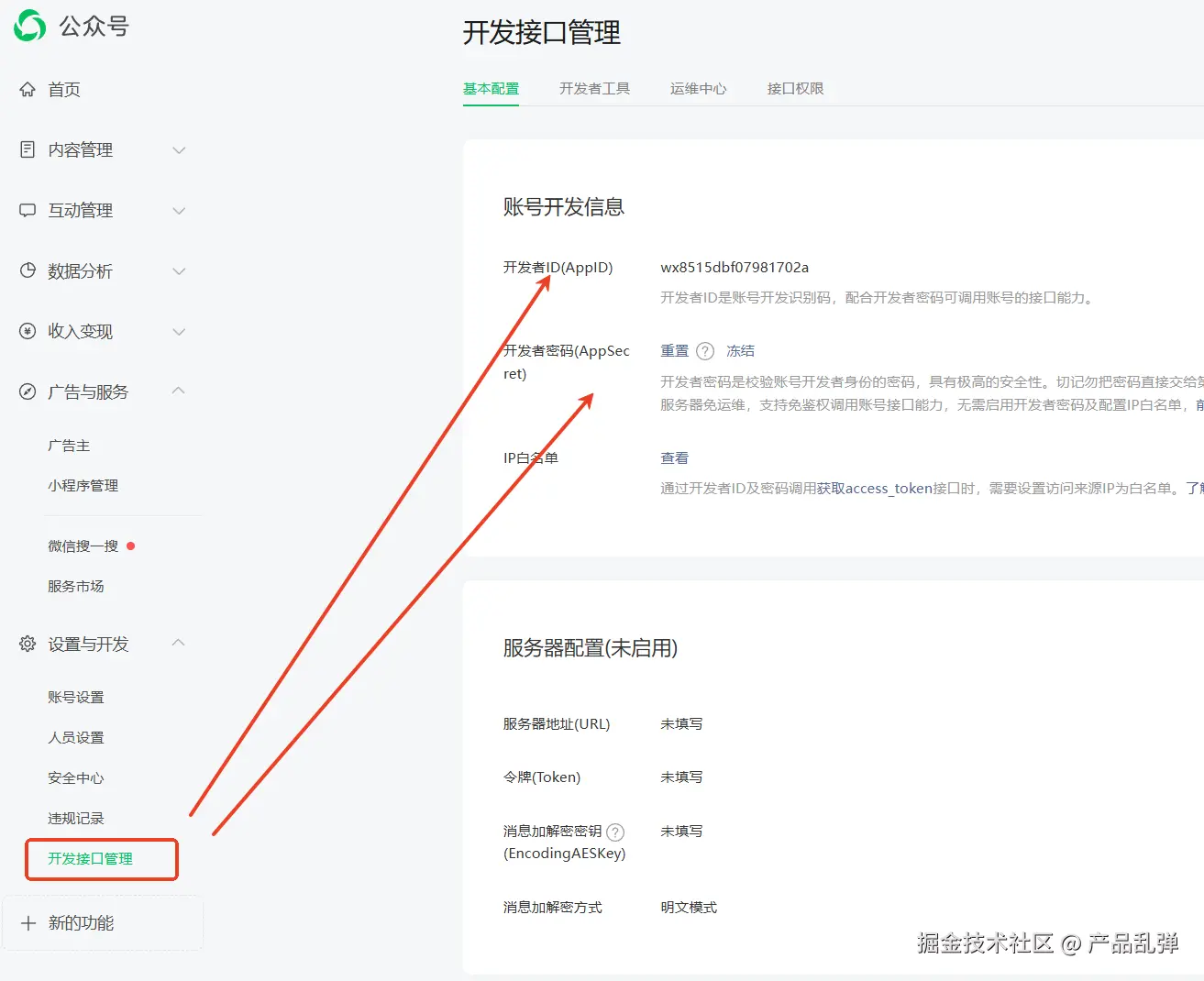
Task: Click the 服务器地址(URL) label
Action: 557,724
